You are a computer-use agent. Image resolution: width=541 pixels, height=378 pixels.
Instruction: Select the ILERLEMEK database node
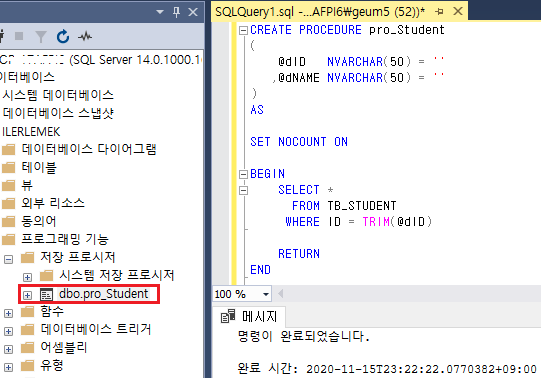point(31,131)
